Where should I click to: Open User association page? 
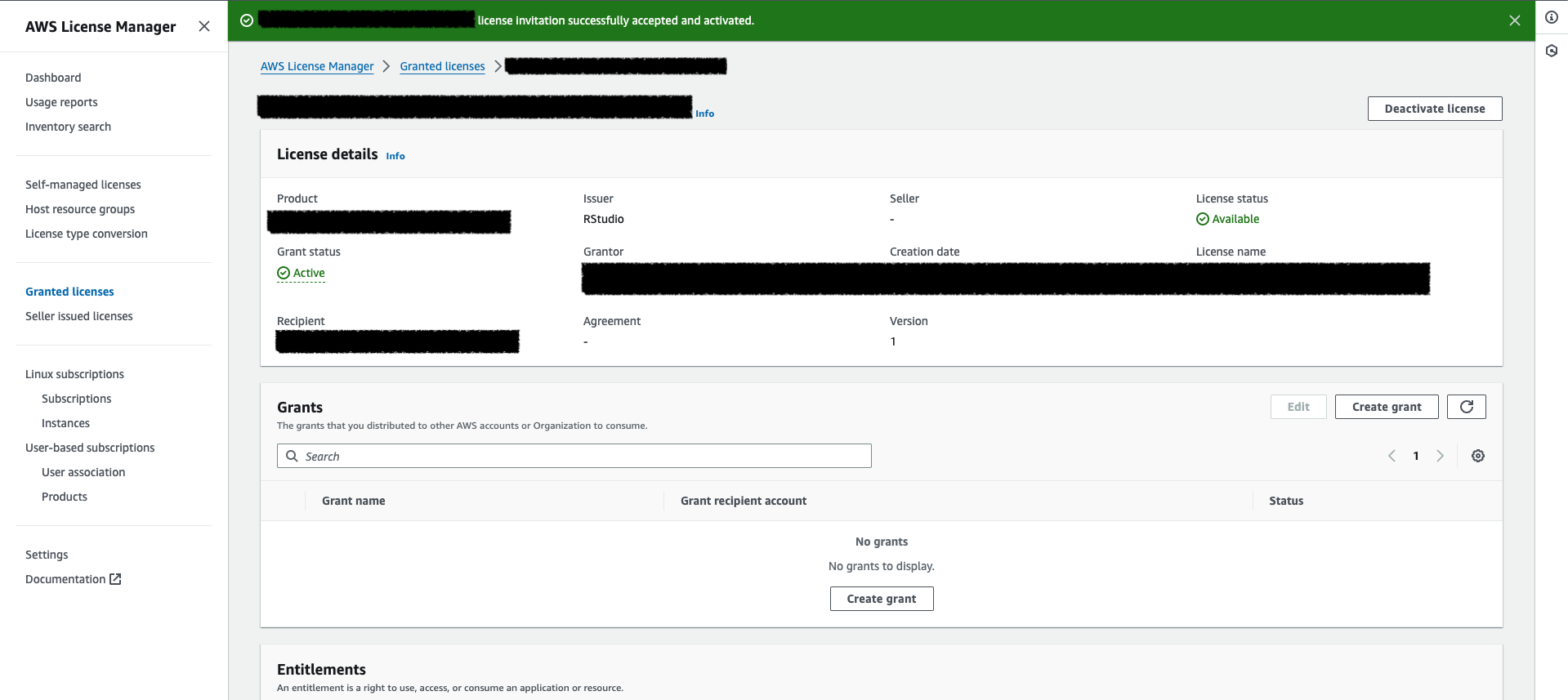click(83, 472)
